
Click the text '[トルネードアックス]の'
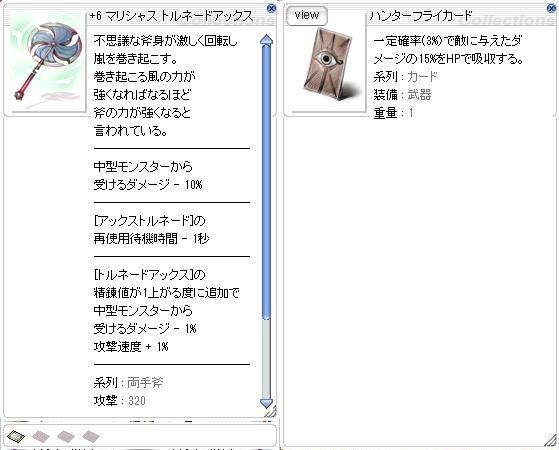(149, 275)
